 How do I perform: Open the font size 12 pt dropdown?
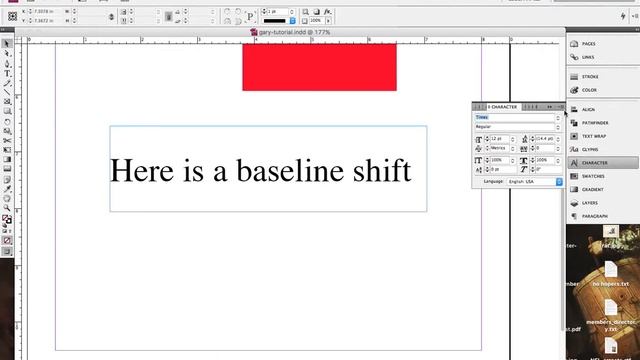coord(513,139)
